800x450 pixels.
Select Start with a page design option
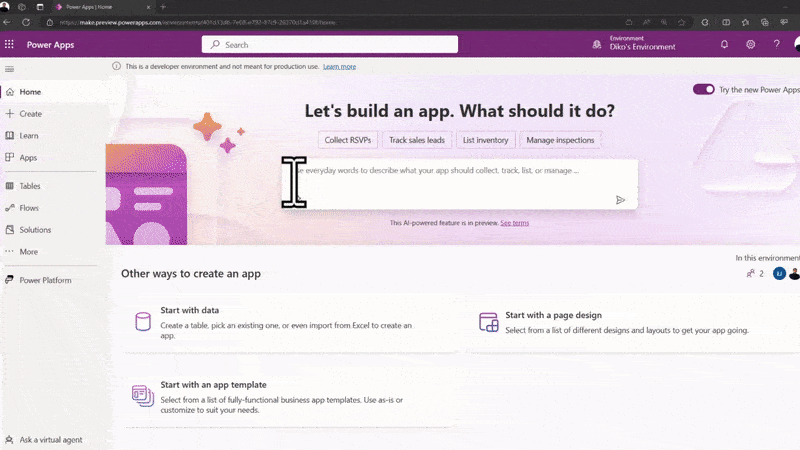tap(635, 322)
